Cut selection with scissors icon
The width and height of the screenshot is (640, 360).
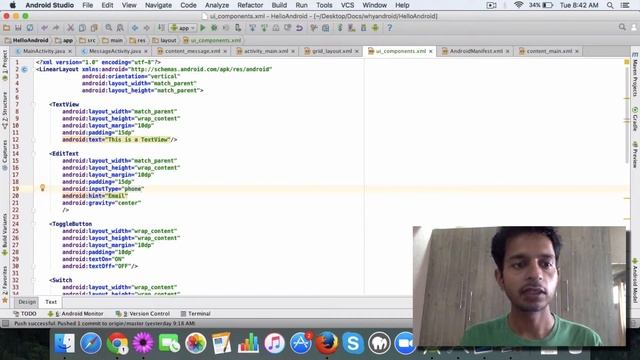[x=70, y=28]
